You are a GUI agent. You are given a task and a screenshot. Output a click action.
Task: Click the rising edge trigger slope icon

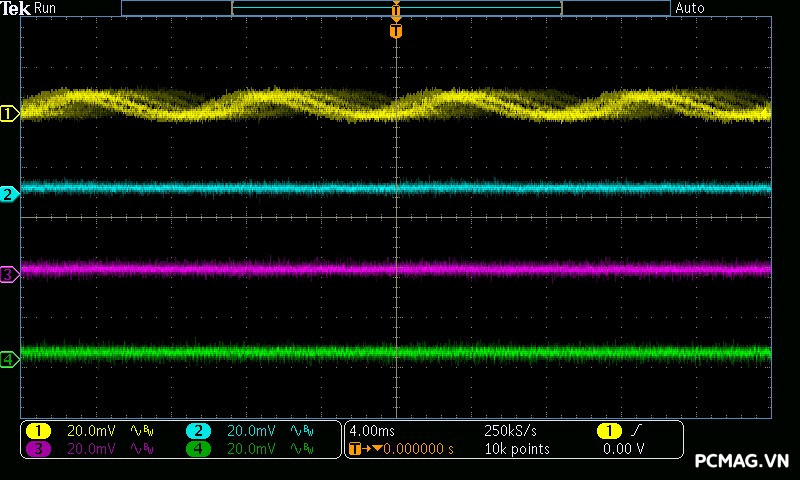pyautogui.click(x=636, y=430)
